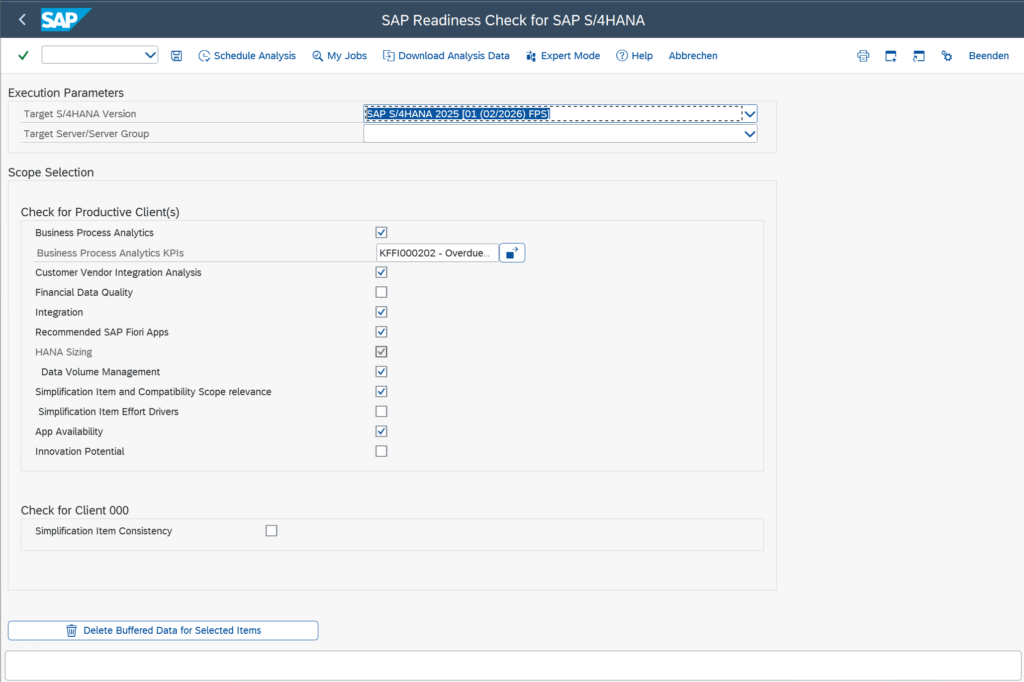Click the "Check for Productive Client(s)" heading
This screenshot has width=1024, height=682.
tap(100, 212)
